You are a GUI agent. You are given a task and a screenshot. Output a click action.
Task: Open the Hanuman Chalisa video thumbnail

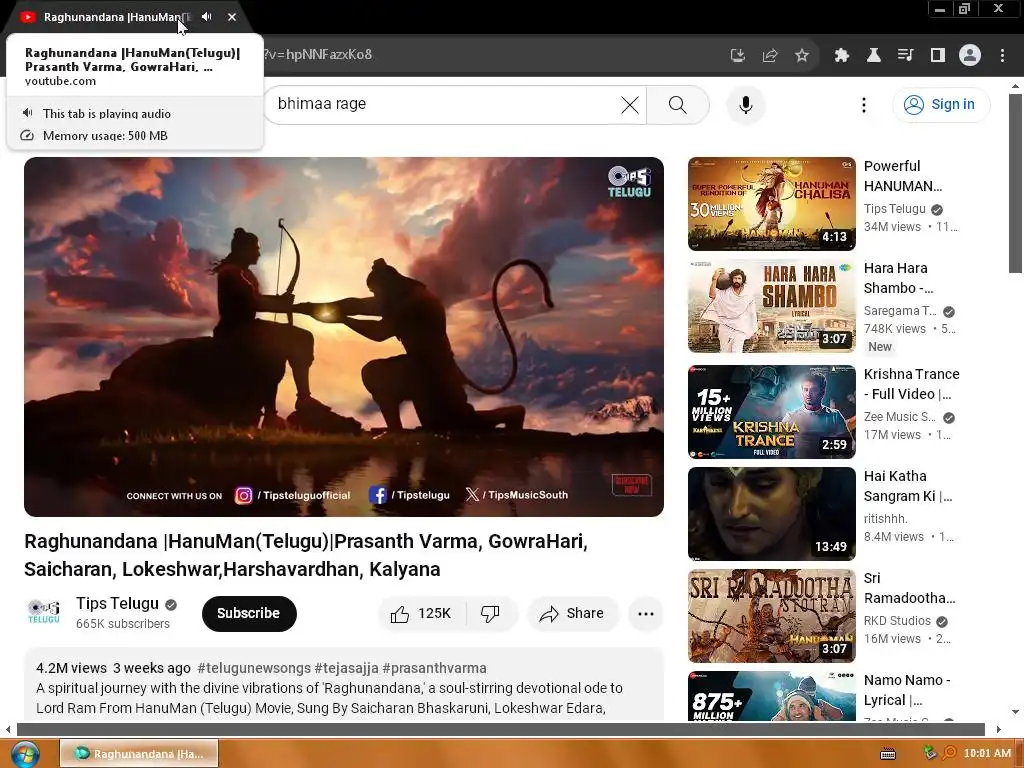tap(771, 204)
